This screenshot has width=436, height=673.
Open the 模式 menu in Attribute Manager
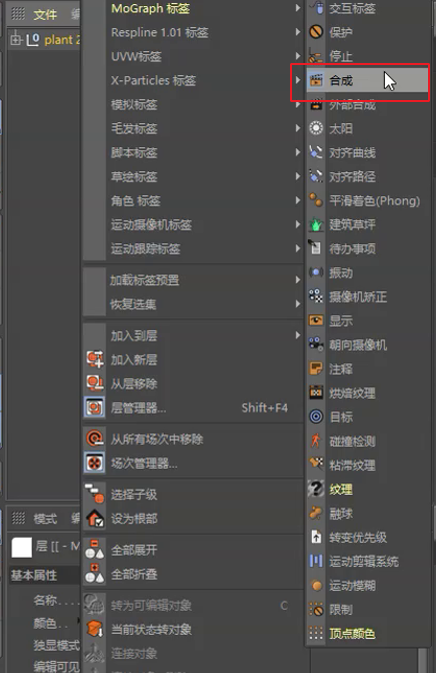(45, 518)
